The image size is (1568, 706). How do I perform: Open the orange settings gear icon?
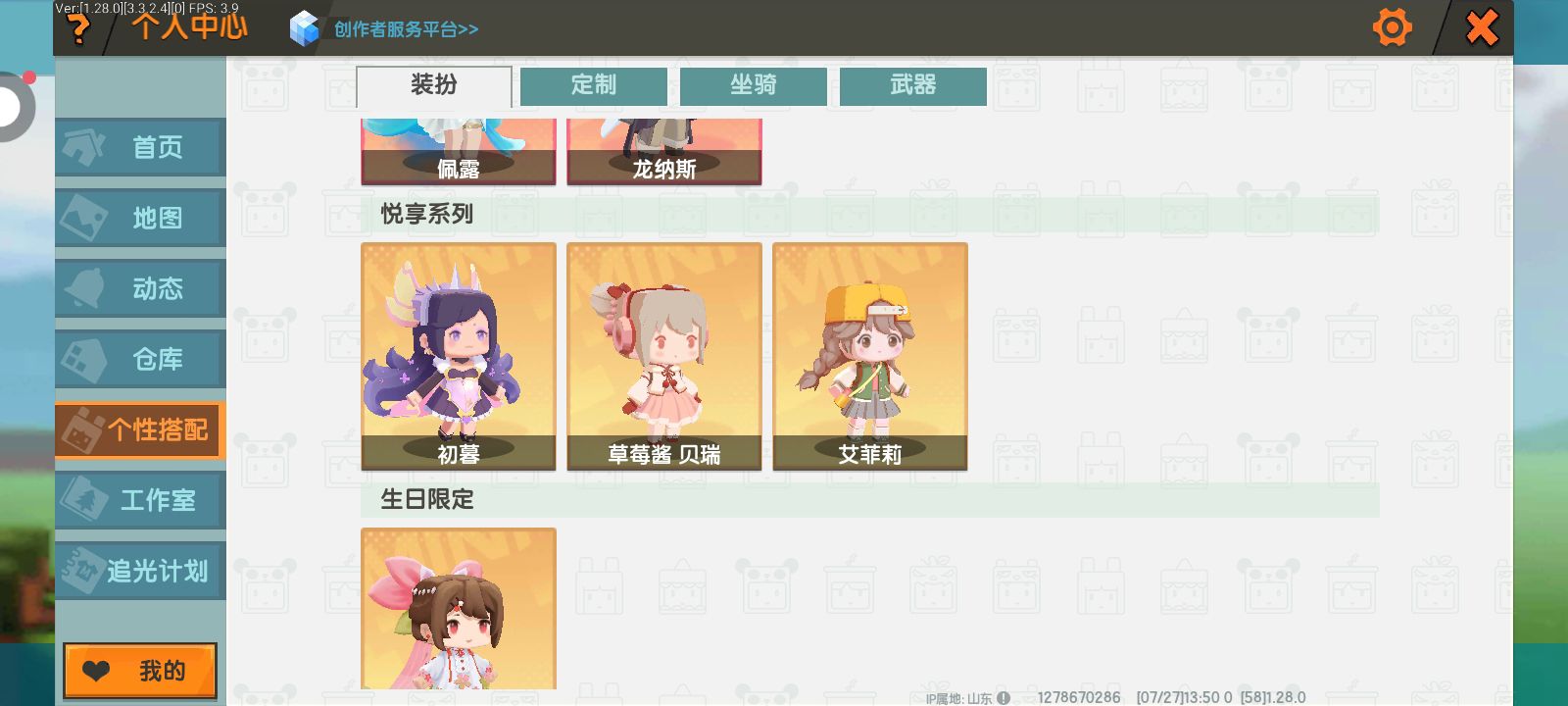click(x=1393, y=26)
